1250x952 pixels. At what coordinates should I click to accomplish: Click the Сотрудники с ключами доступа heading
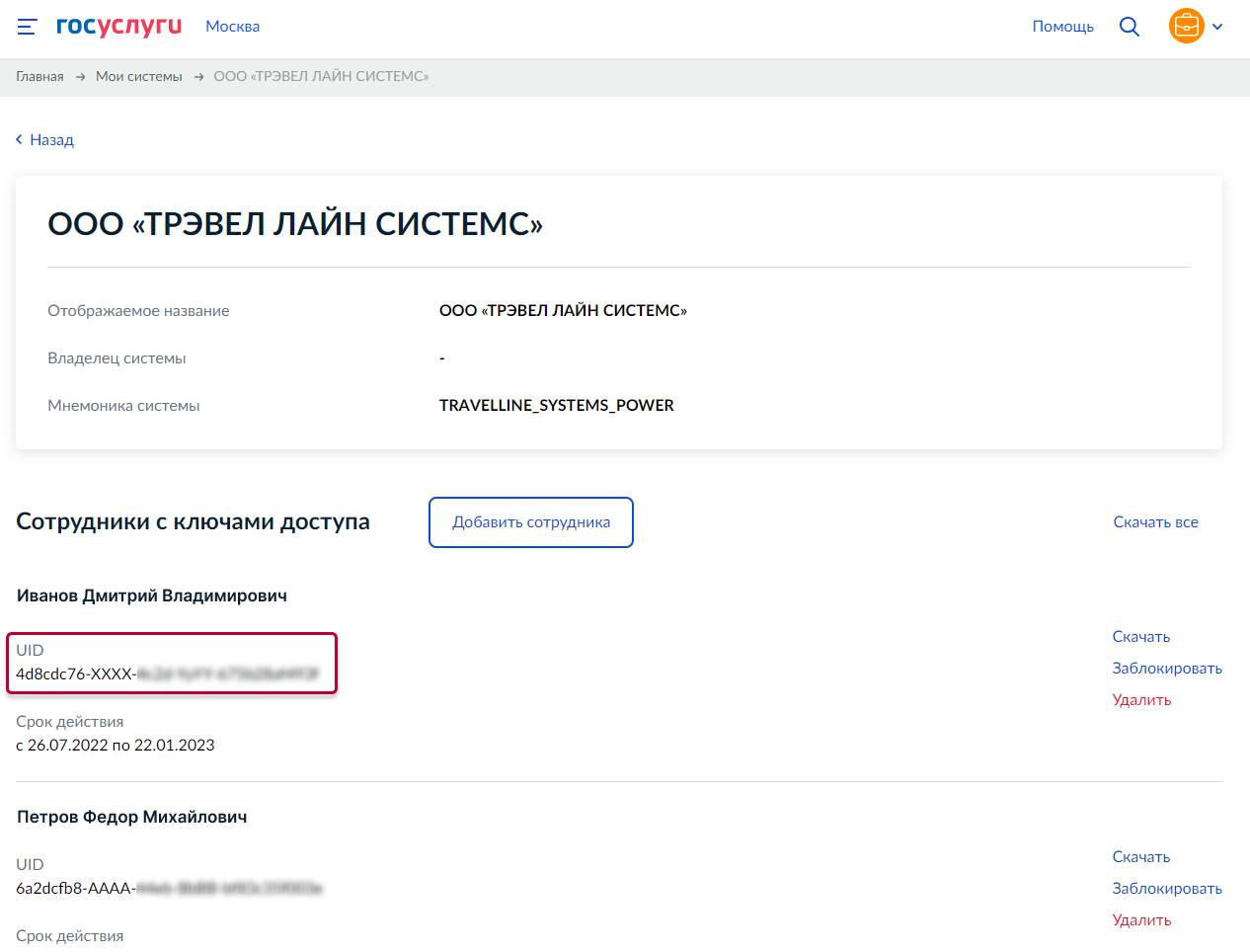(193, 521)
